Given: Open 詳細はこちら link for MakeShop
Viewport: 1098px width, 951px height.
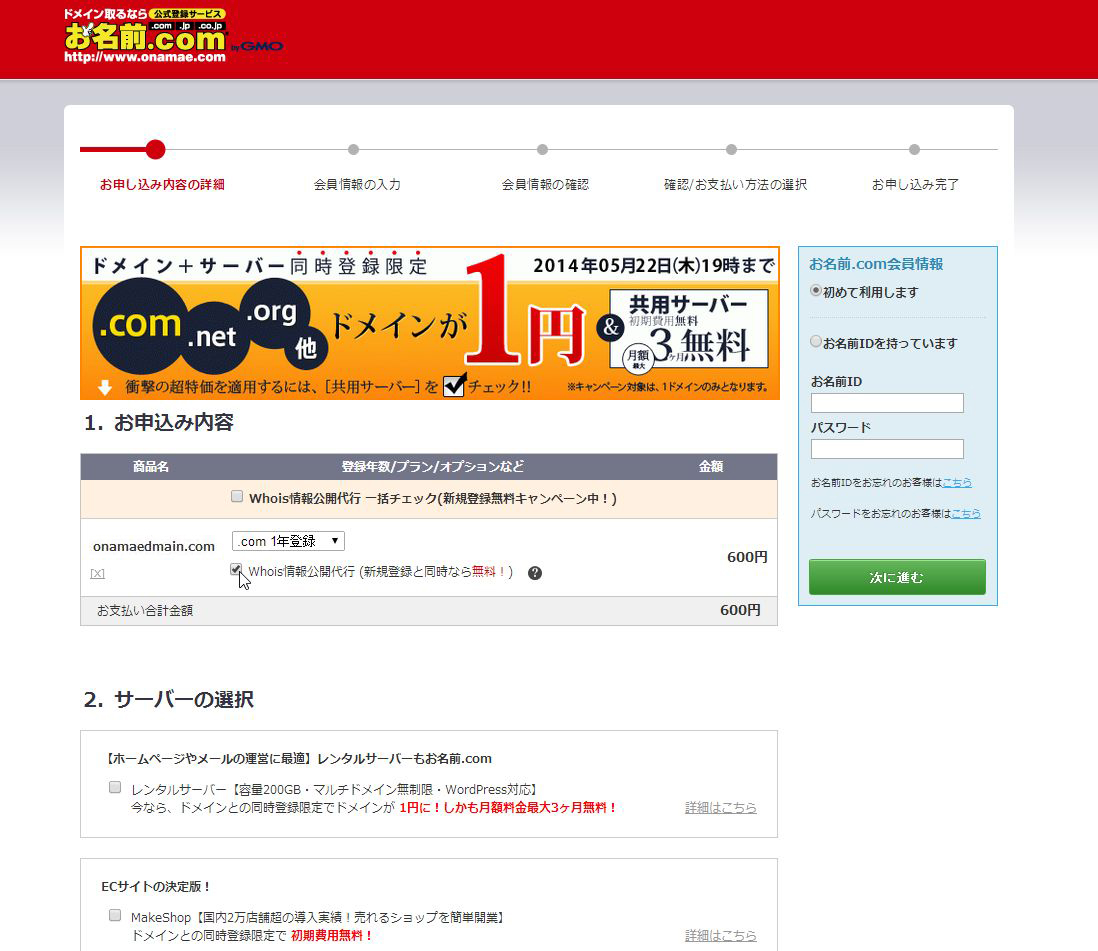Looking at the screenshot, I should coord(721,936).
